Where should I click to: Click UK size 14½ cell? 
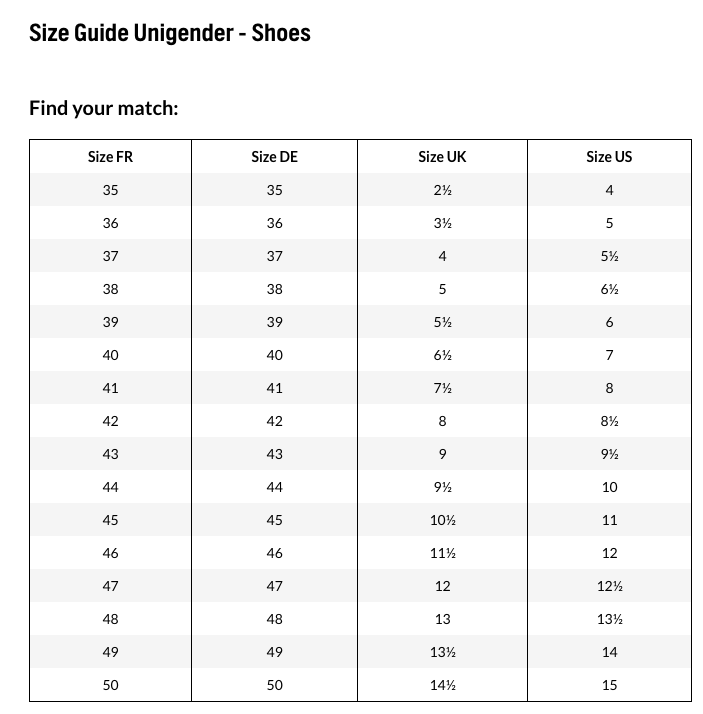tap(442, 685)
